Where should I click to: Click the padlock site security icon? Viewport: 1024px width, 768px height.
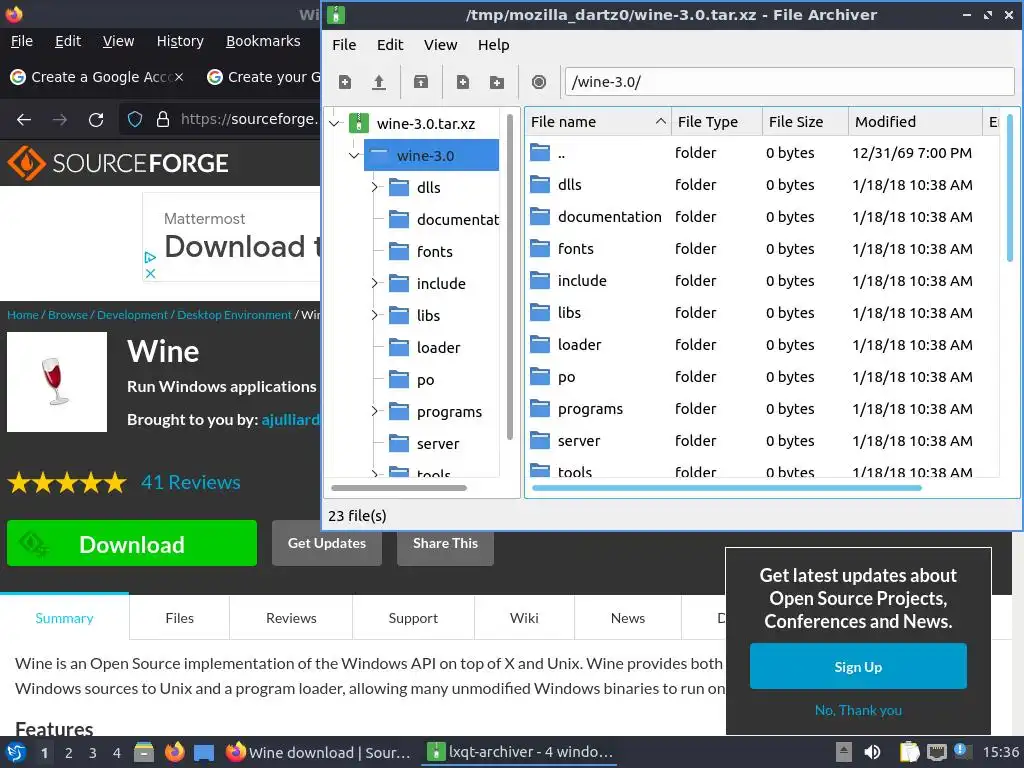coord(163,120)
